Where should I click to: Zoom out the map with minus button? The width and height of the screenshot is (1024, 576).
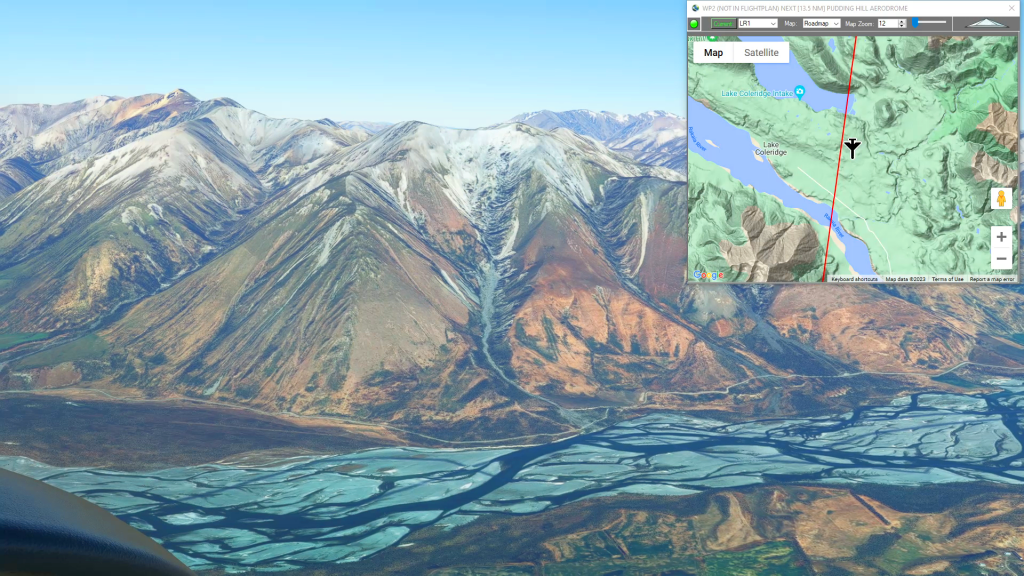pos(1001,259)
